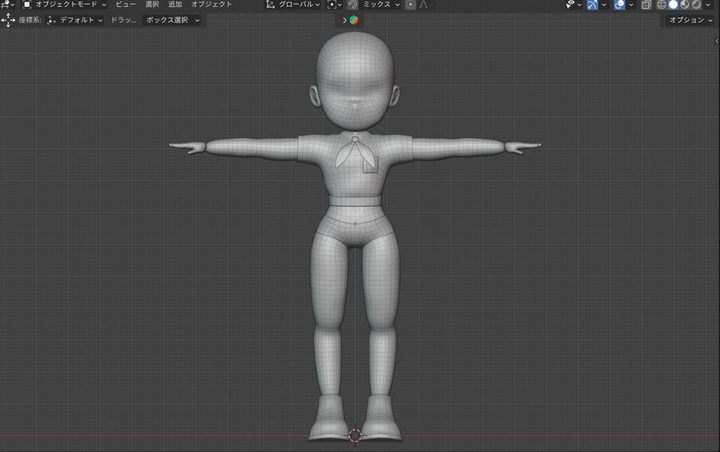720x452 pixels.
Task: Open the ボックス選択 drag action dropdown
Action: tap(172, 20)
